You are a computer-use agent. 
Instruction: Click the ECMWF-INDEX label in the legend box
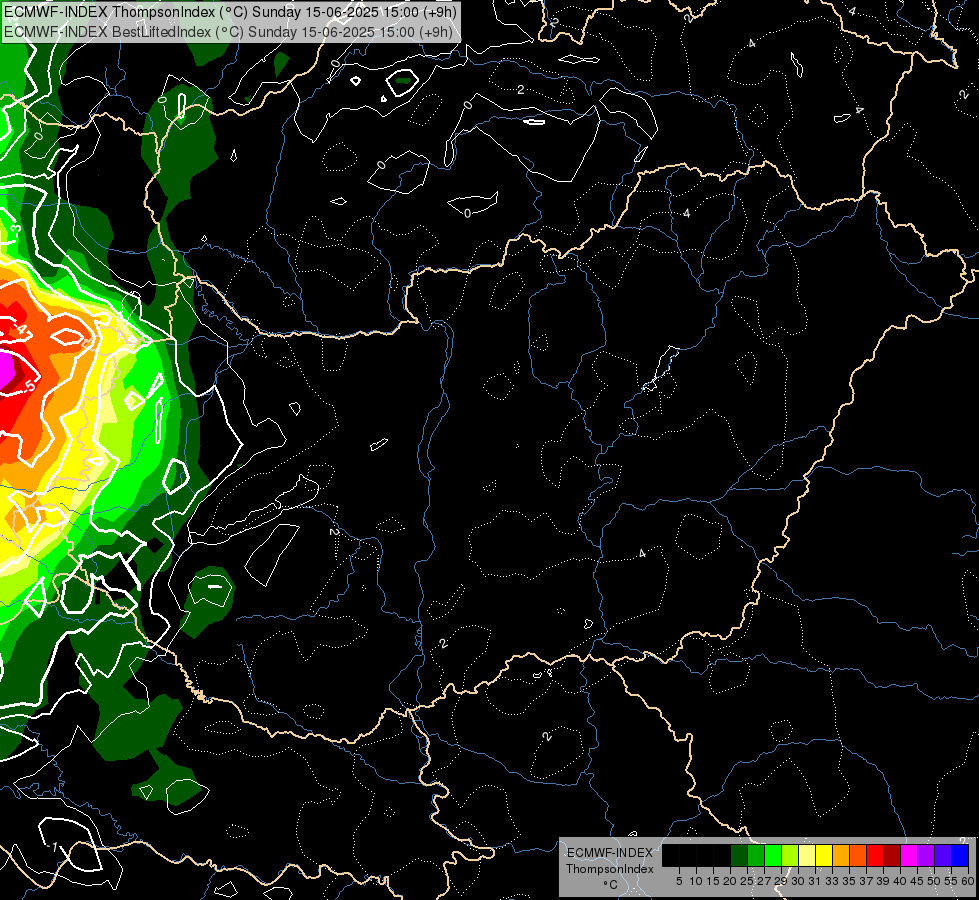pos(609,853)
